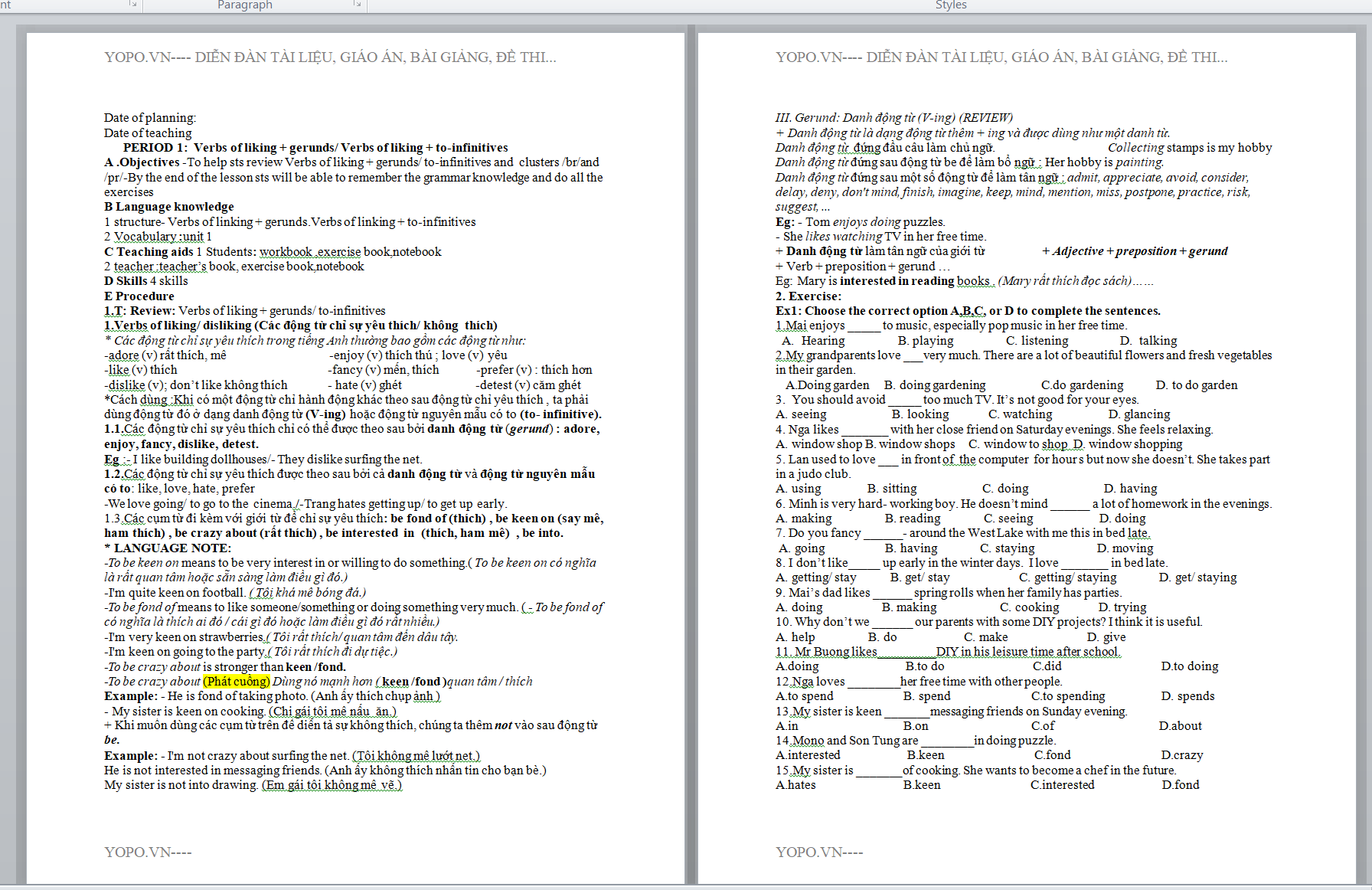Click the '-adore (v) rất thích, mê' entry
This screenshot has height=890, width=1372.
(x=165, y=355)
